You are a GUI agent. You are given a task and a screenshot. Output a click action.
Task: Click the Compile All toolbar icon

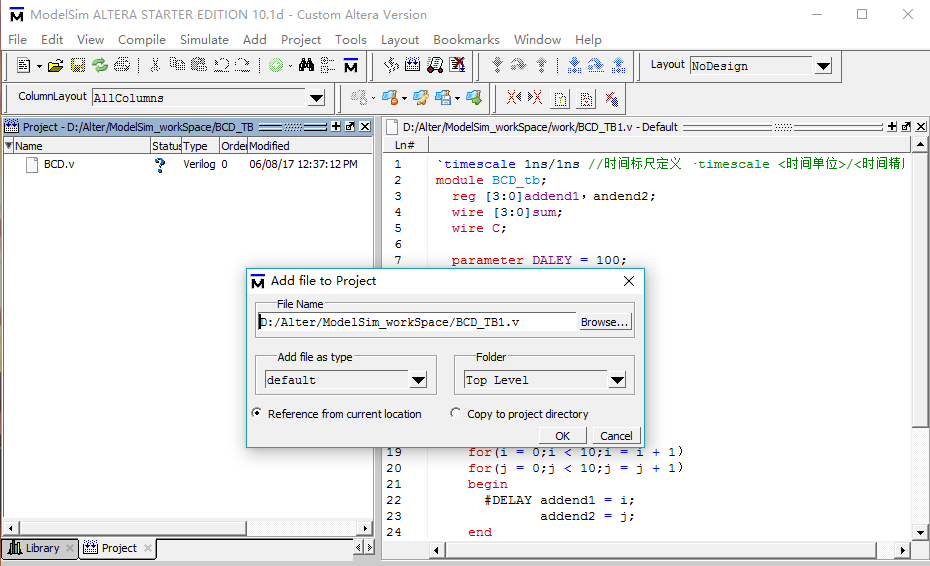pyautogui.click(x=412, y=65)
